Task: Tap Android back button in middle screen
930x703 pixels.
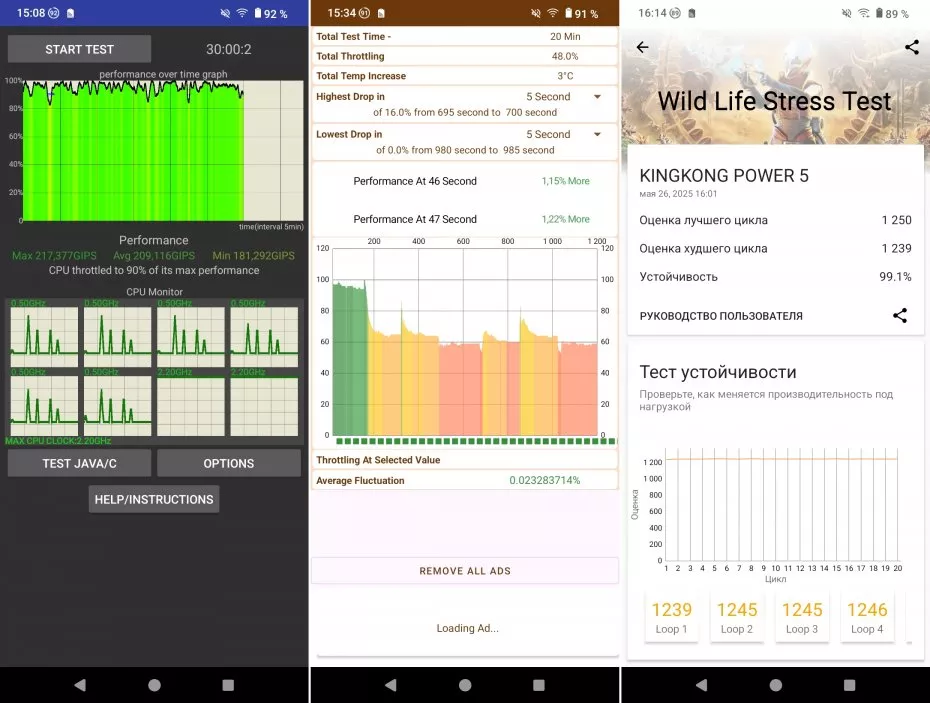Action: (x=390, y=685)
